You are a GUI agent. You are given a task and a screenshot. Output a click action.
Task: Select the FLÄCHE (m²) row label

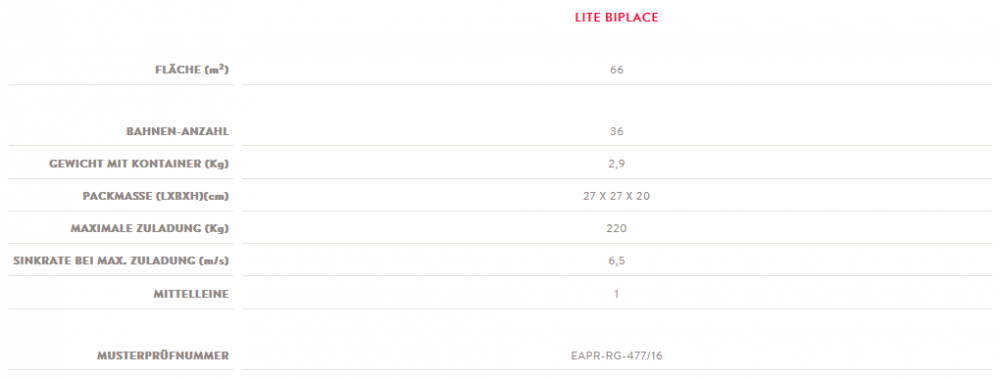pyautogui.click(x=192, y=70)
